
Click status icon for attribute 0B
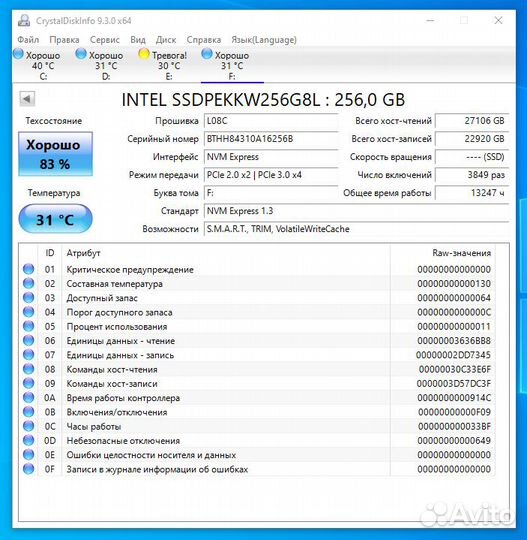coord(29,412)
